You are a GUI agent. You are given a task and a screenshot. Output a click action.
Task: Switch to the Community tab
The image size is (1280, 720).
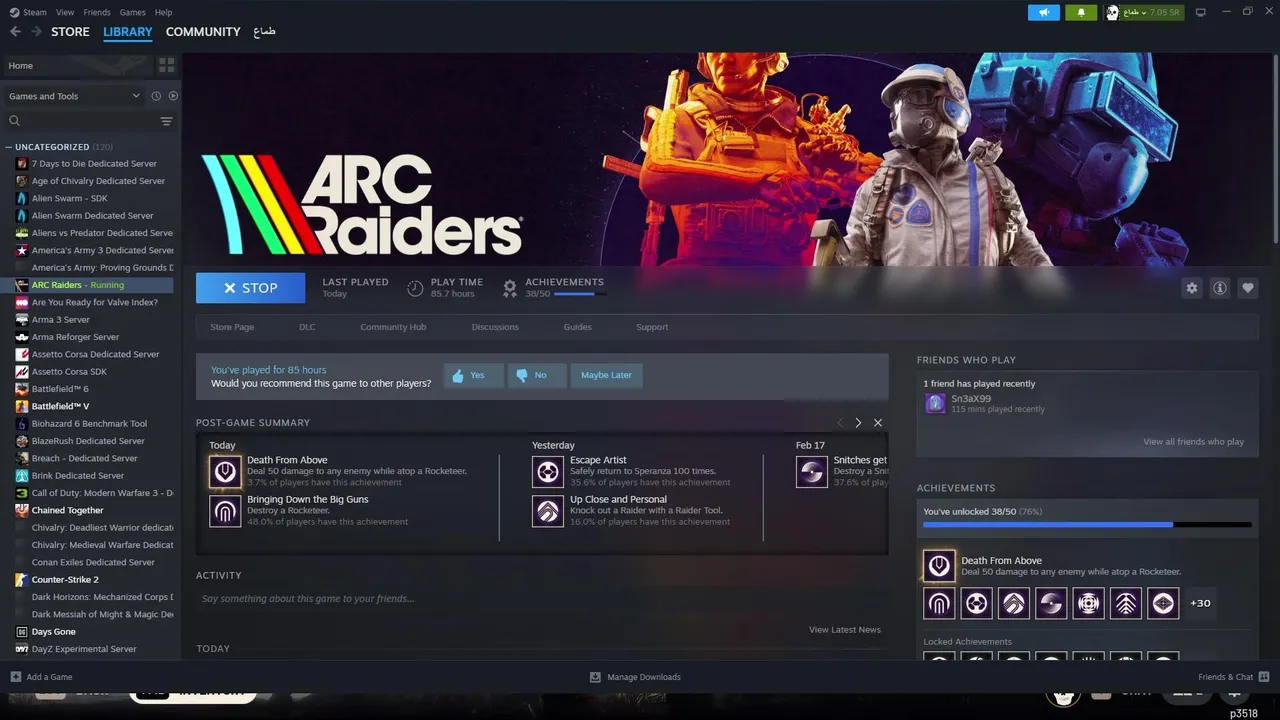(203, 32)
